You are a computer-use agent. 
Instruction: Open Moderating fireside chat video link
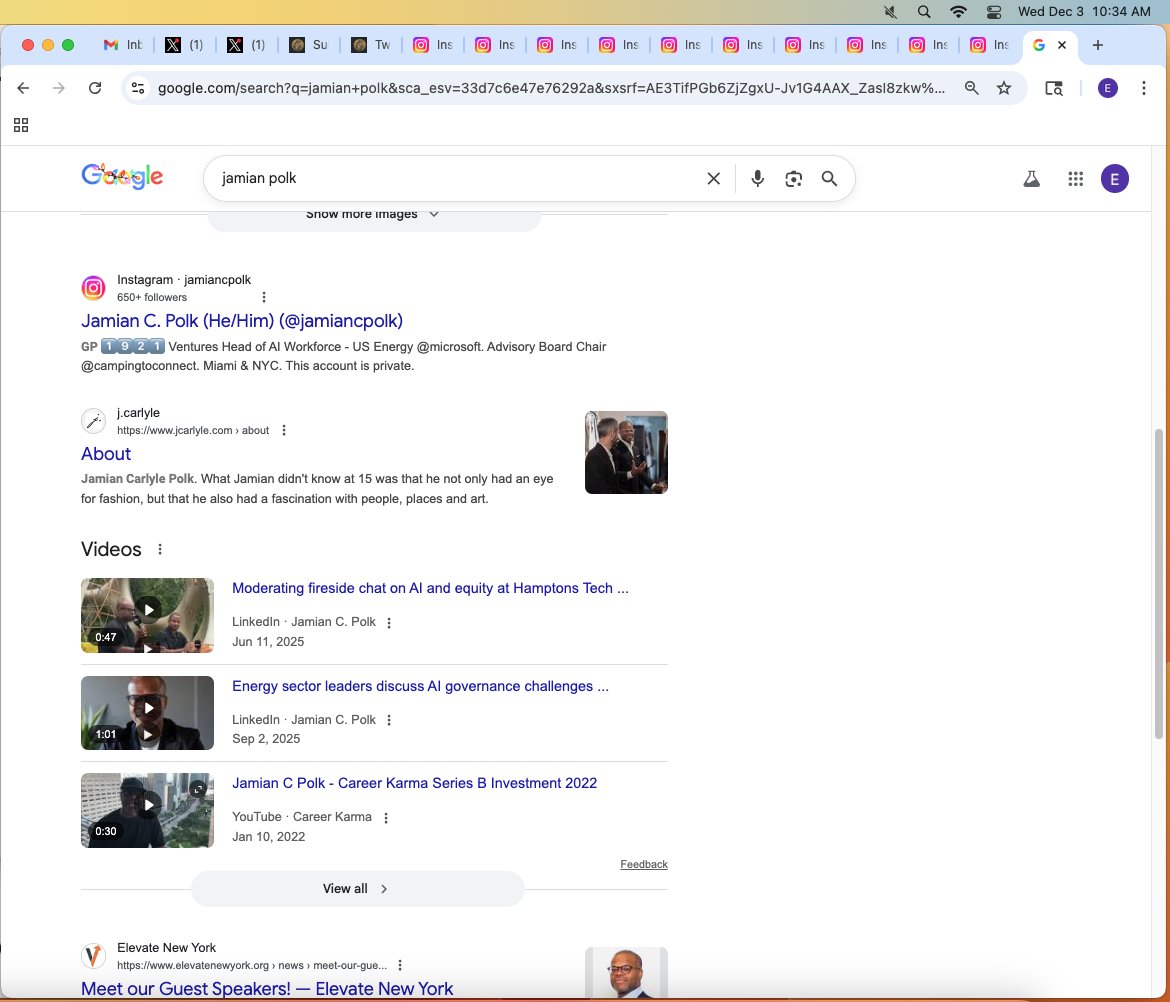coord(431,588)
